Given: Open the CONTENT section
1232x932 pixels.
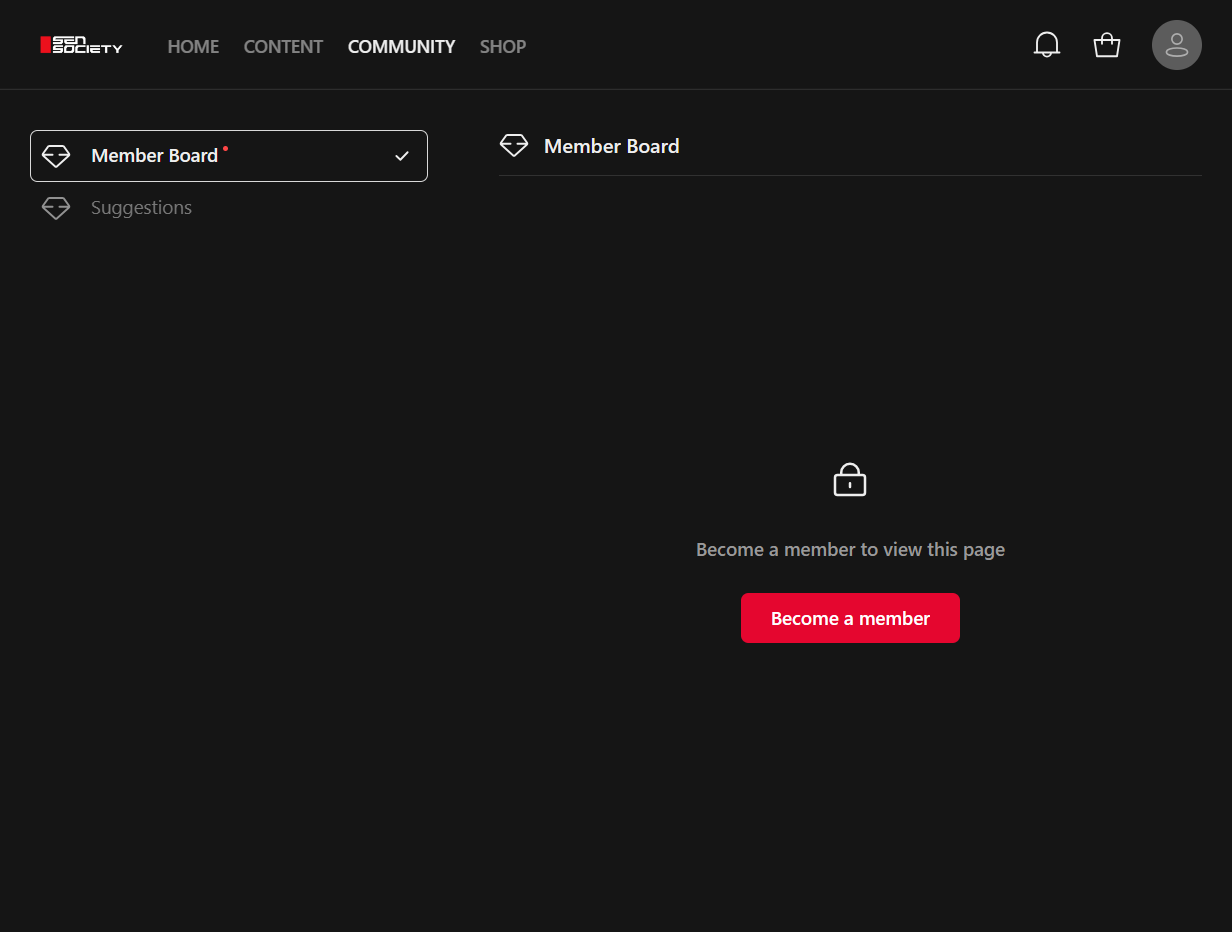Looking at the screenshot, I should 283,47.
